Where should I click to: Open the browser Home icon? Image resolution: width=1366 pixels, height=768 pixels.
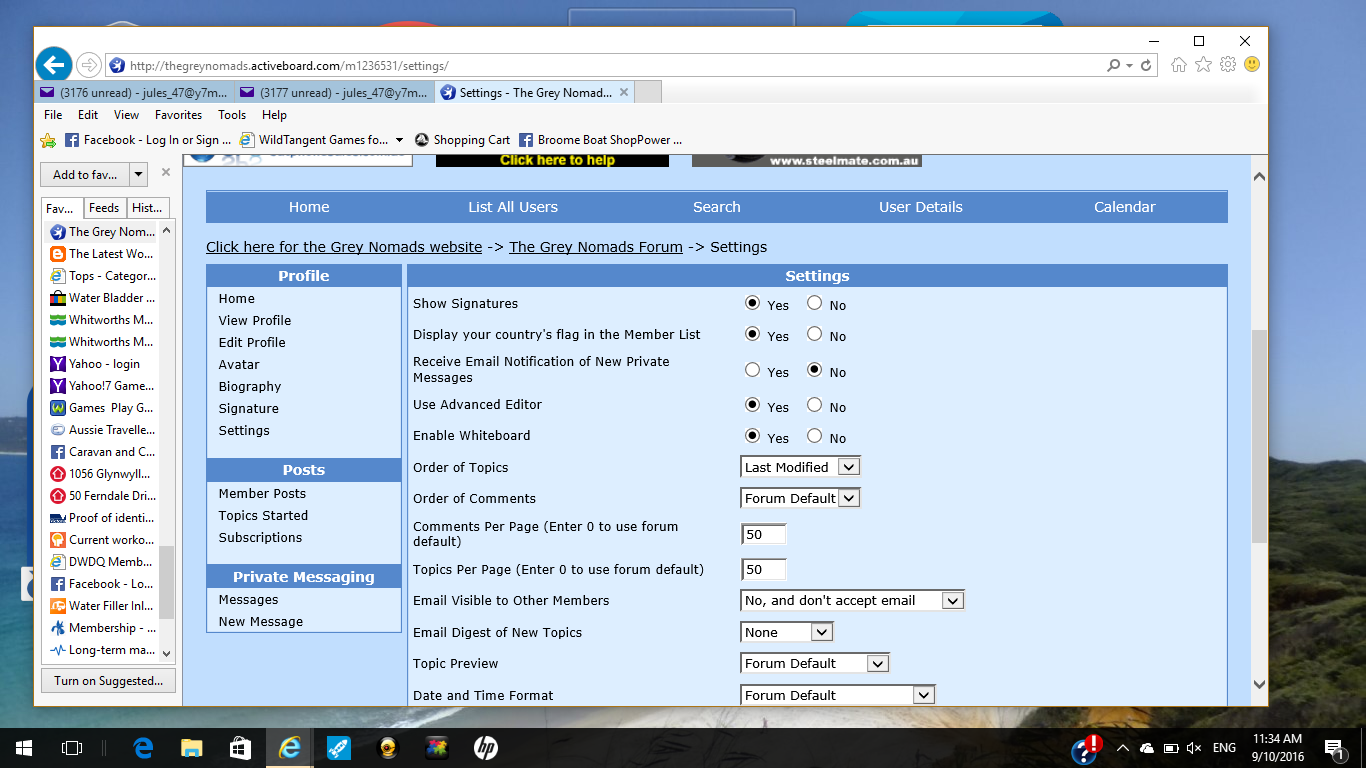click(x=1179, y=65)
